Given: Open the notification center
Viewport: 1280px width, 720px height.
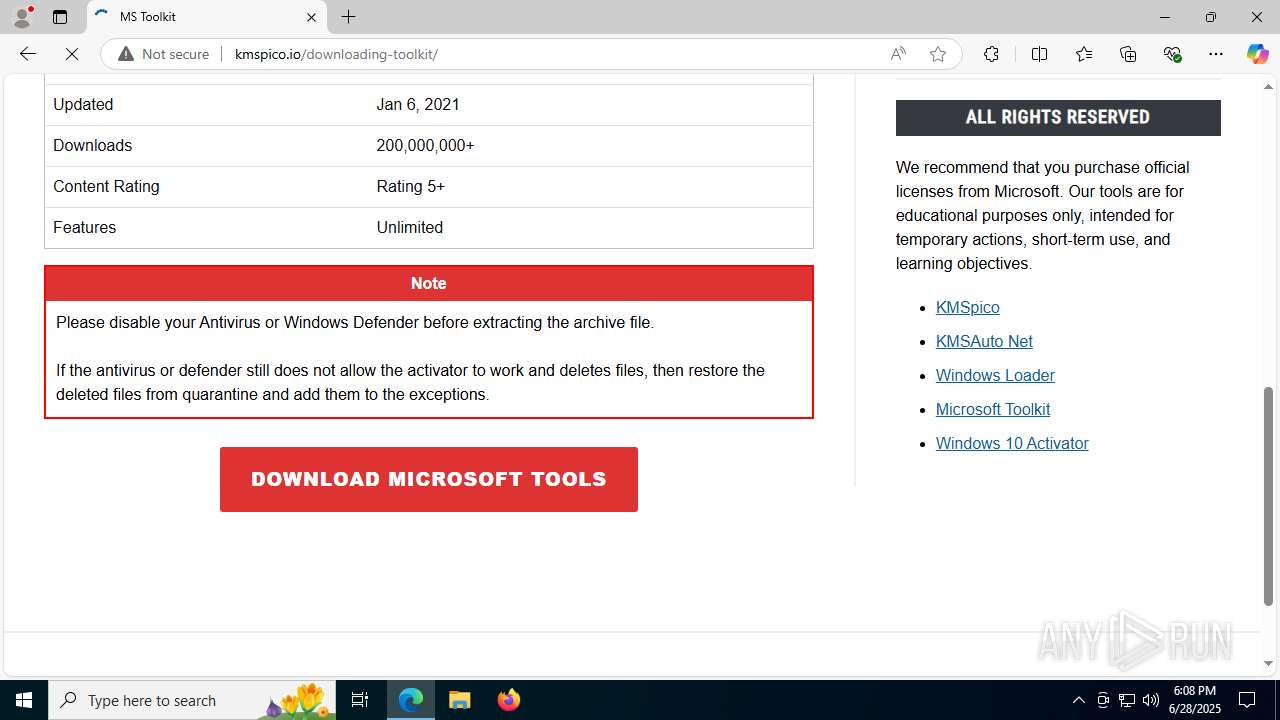Looking at the screenshot, I should click(x=1248, y=700).
